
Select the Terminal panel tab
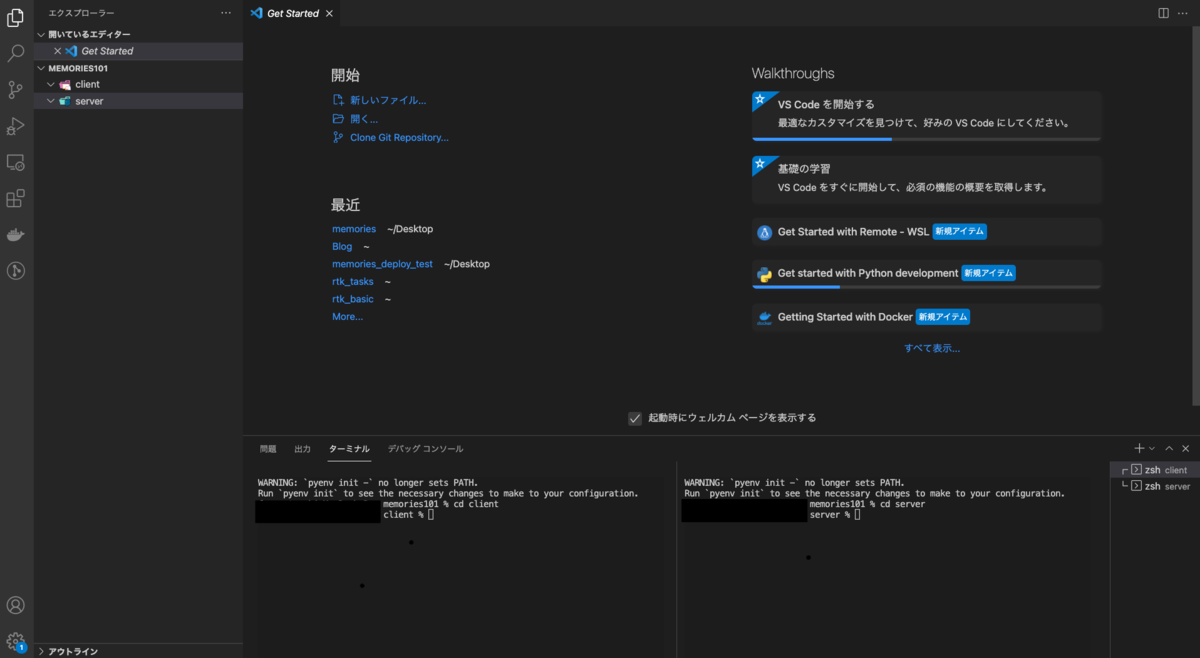[349, 449]
